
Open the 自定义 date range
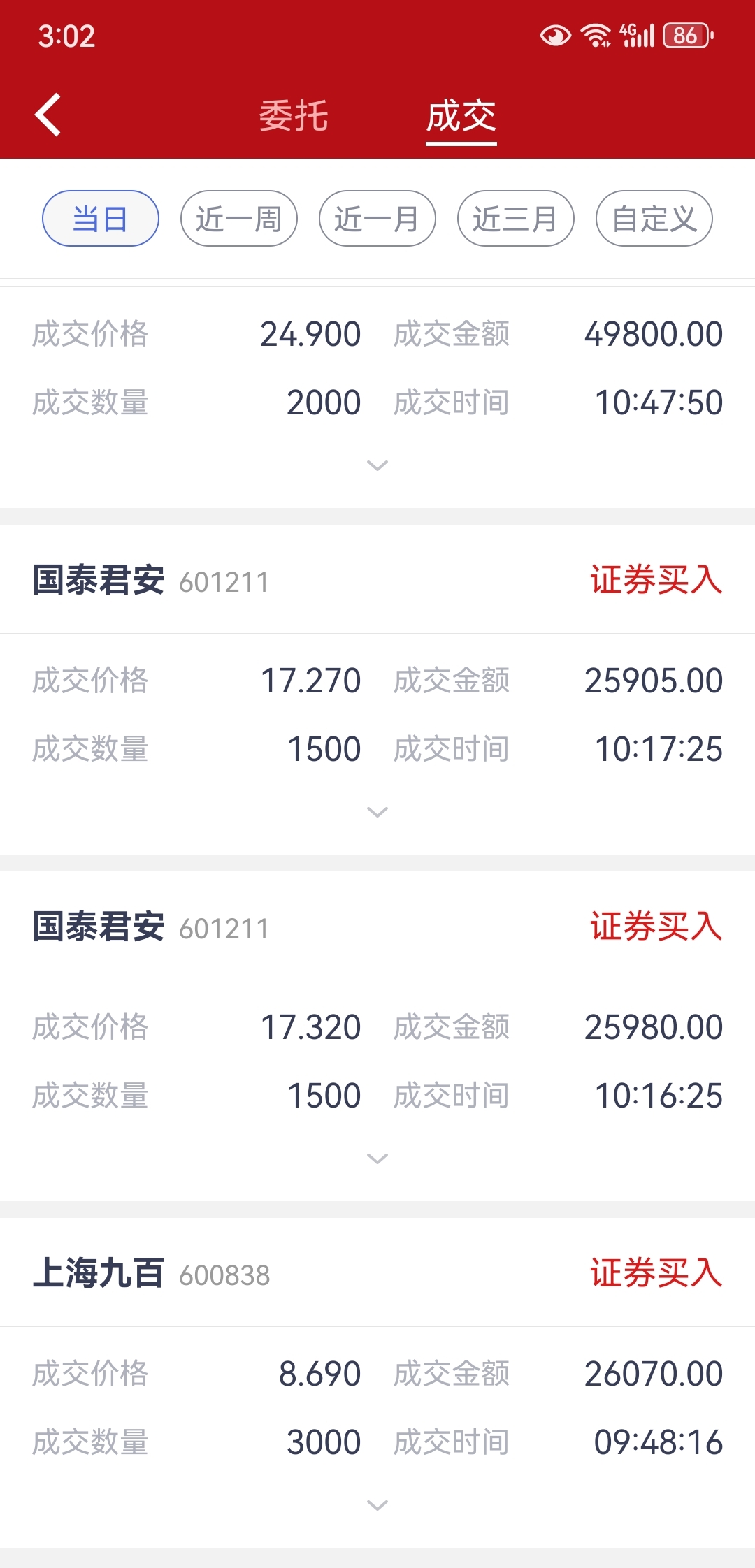point(654,219)
